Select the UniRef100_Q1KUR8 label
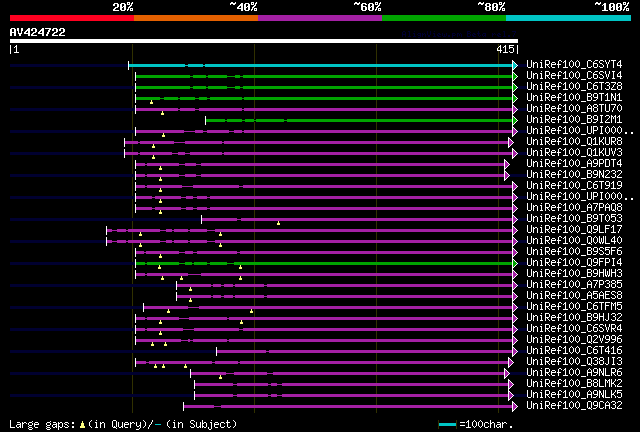The width and height of the screenshot is (640, 432). click(574, 141)
